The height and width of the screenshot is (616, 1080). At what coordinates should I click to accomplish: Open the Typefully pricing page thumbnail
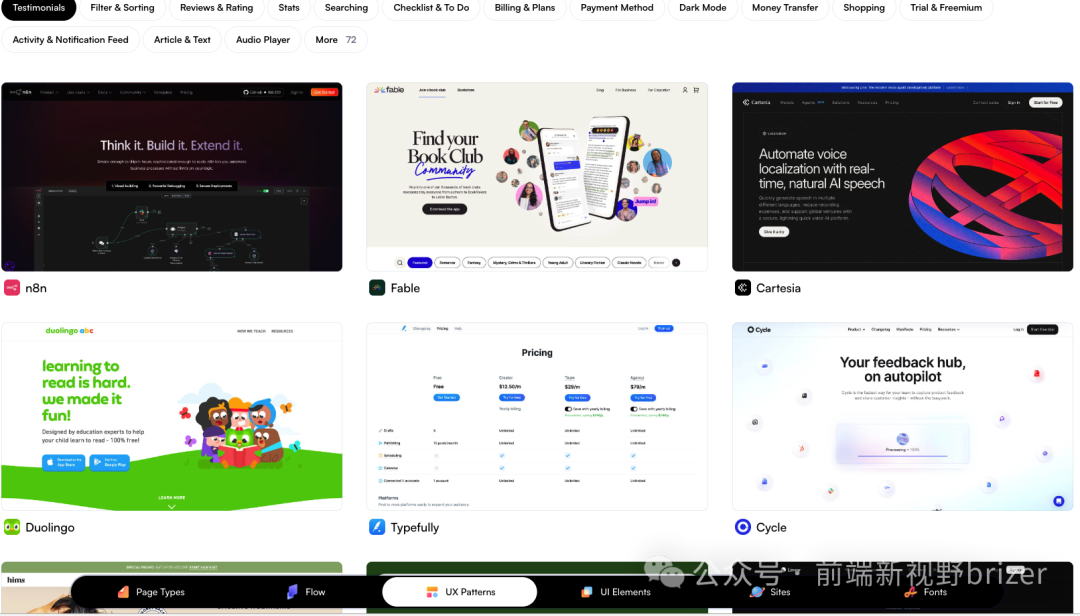[537, 416]
